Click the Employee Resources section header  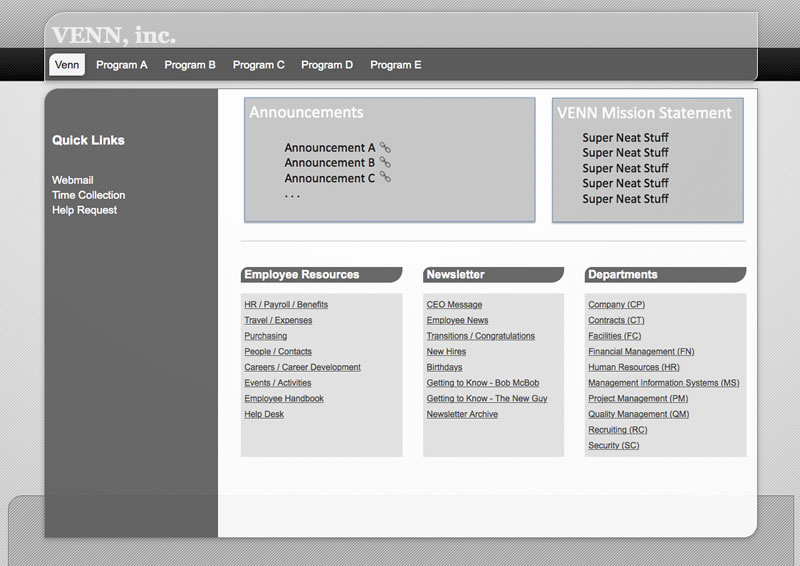[x=302, y=274]
